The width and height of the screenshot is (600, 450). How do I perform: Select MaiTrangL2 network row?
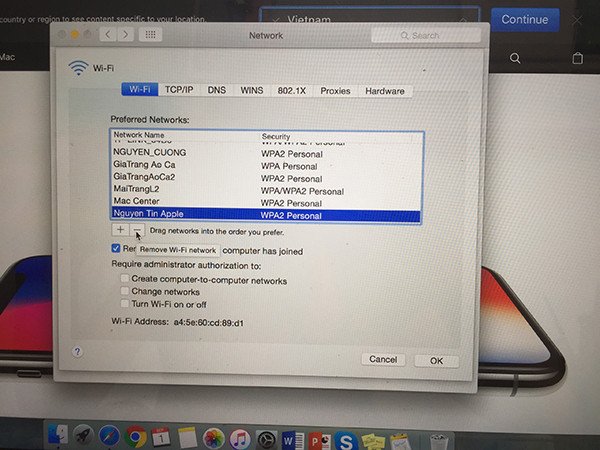[267, 189]
